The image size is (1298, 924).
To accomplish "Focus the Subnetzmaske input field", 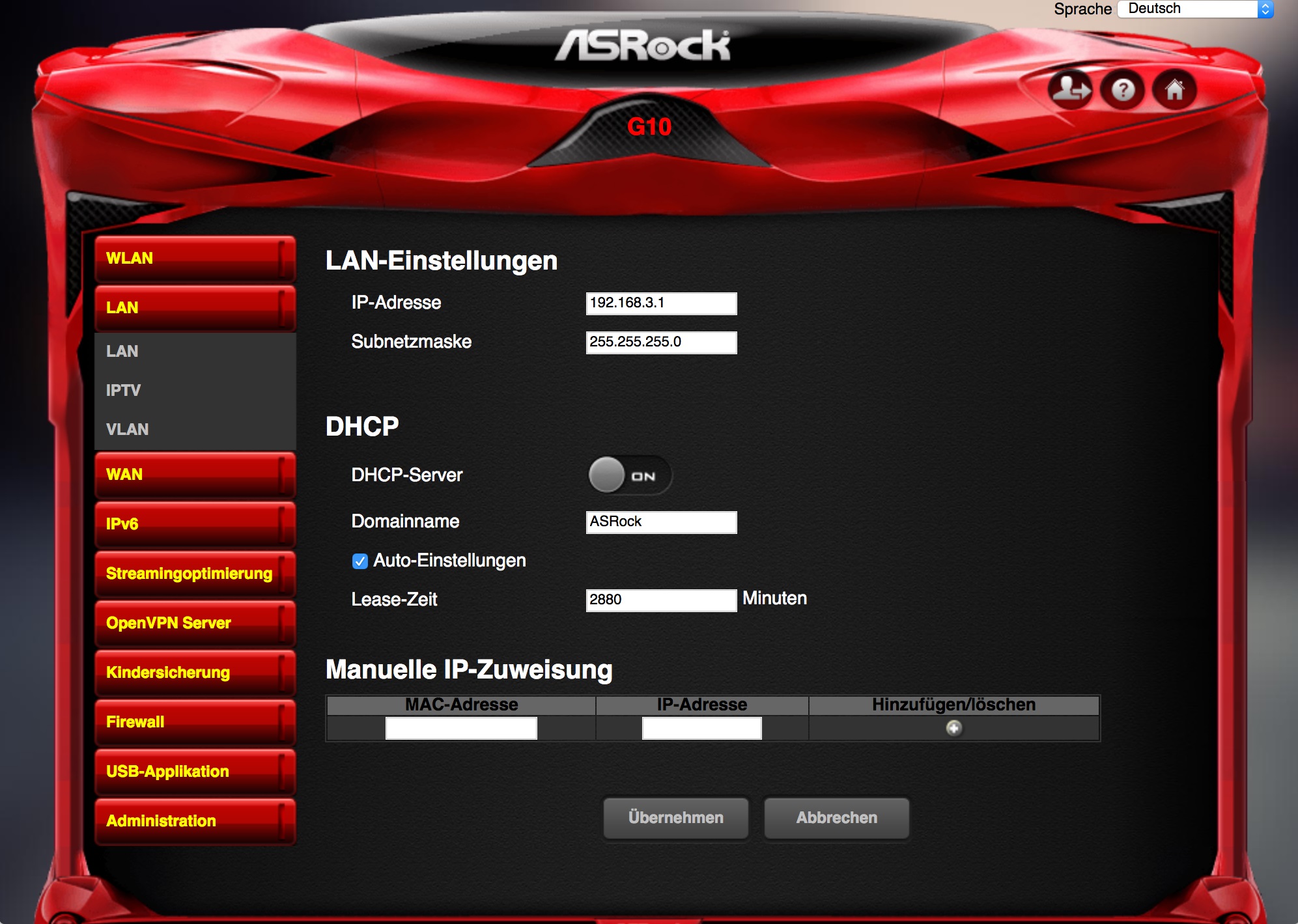I will (x=662, y=343).
